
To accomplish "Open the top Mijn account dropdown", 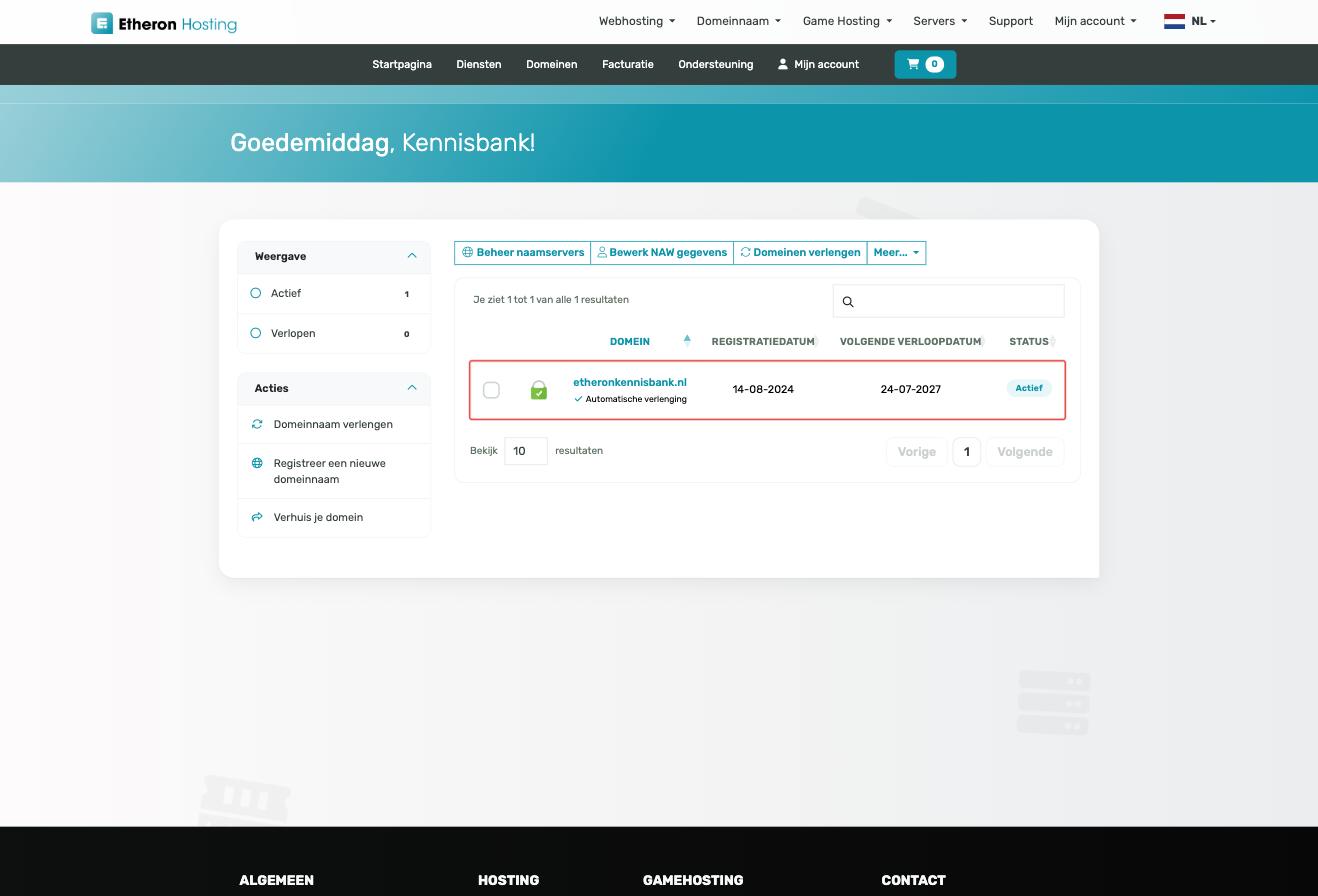I will point(1095,21).
